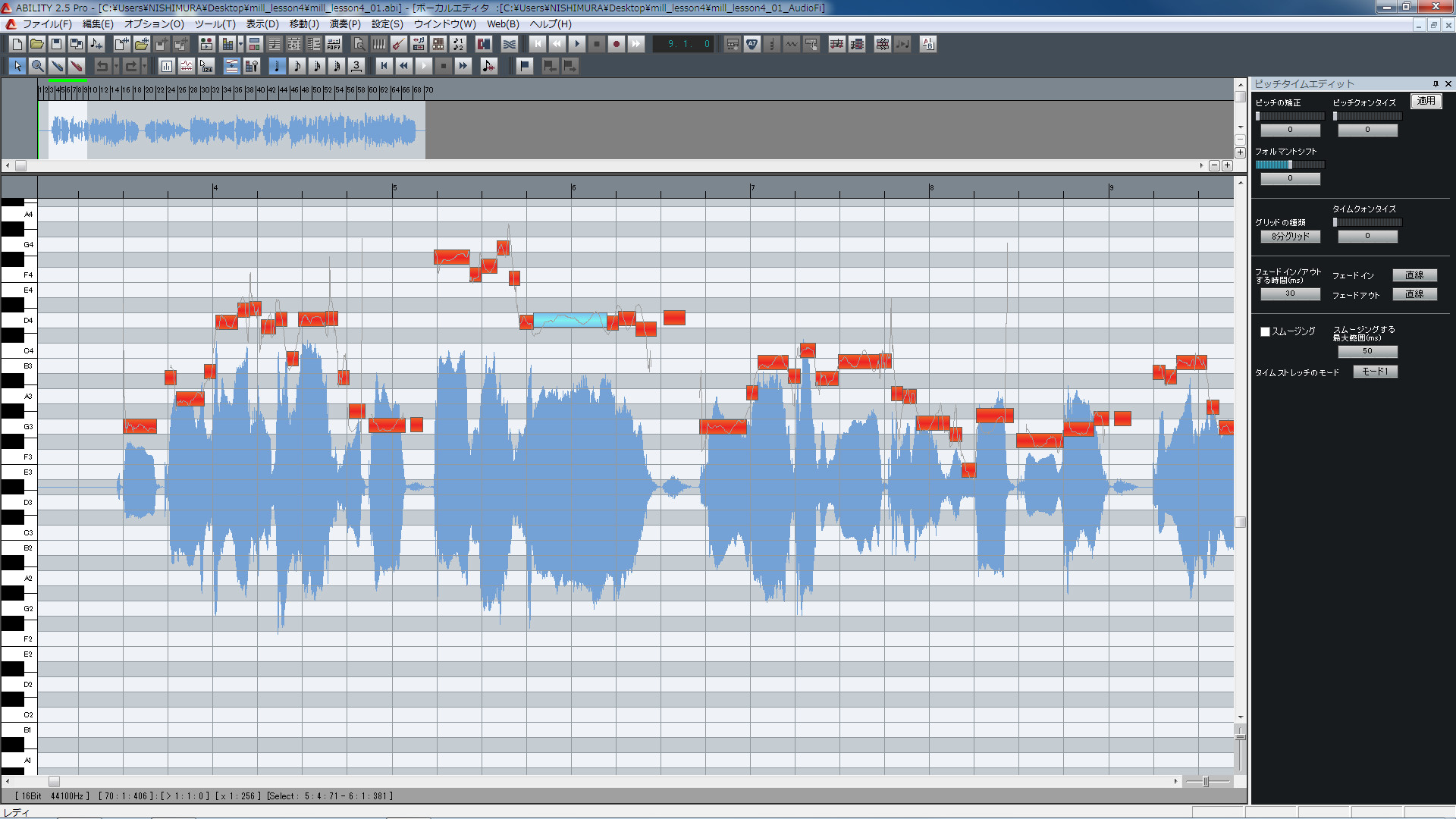Rewind to start in the main transport

[x=538, y=44]
